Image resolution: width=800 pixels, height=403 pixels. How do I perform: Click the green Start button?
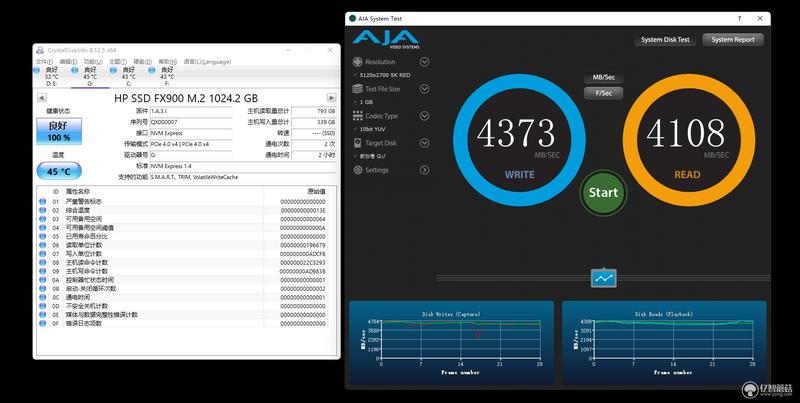click(603, 192)
